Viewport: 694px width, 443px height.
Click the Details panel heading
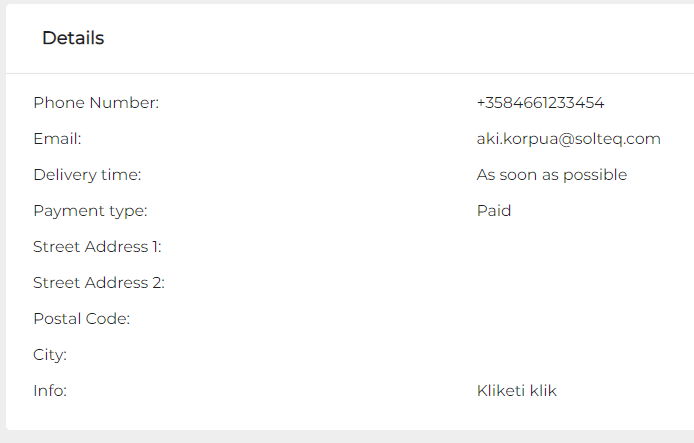click(73, 38)
